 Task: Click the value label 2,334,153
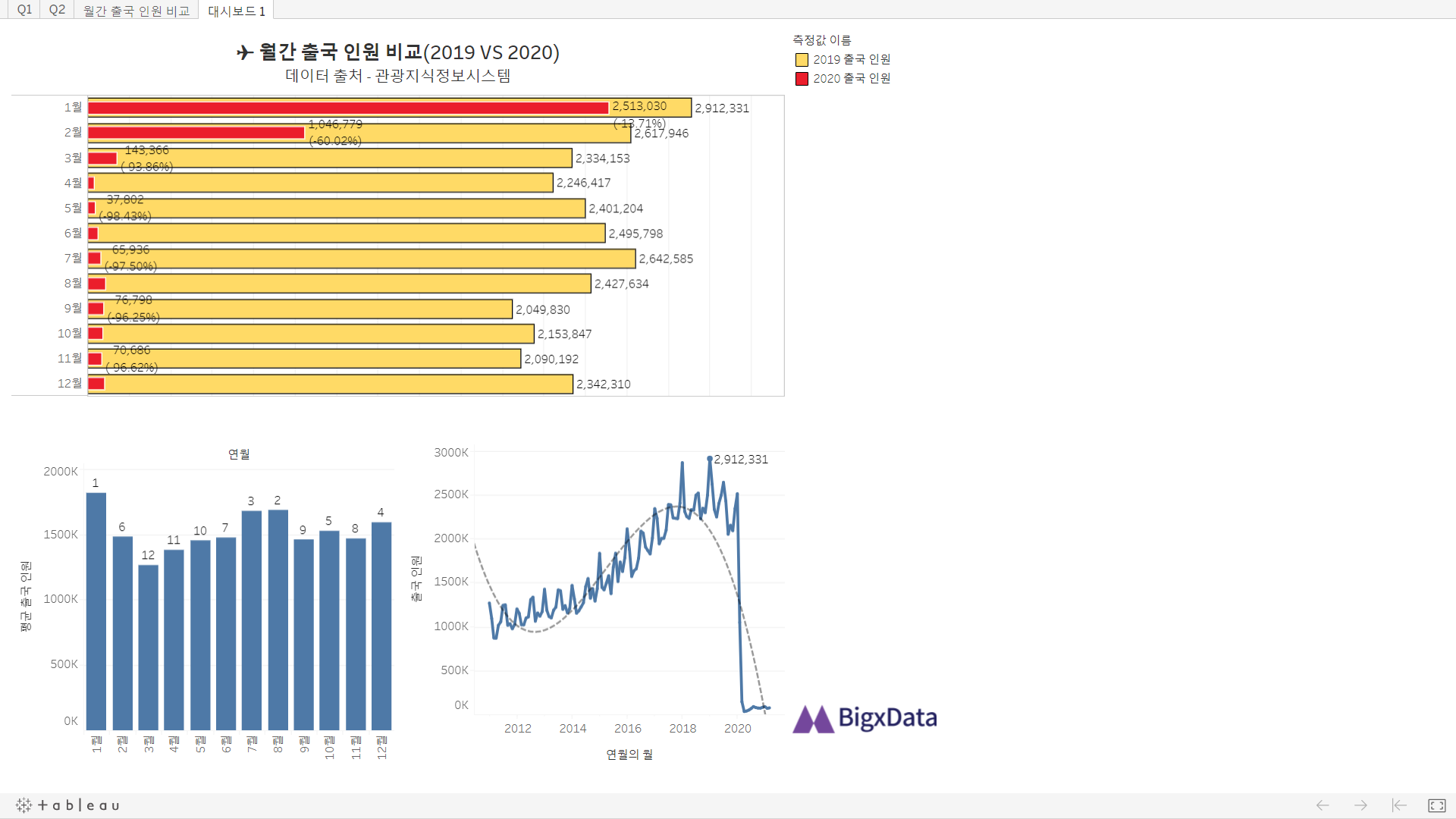click(x=602, y=158)
